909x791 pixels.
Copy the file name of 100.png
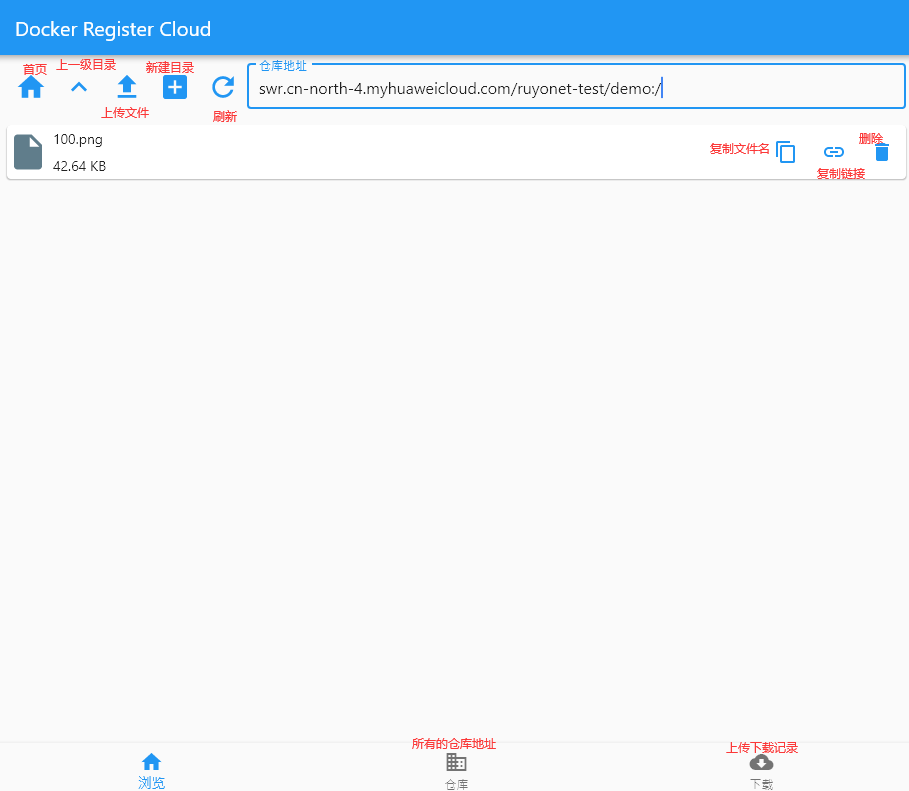(786, 152)
